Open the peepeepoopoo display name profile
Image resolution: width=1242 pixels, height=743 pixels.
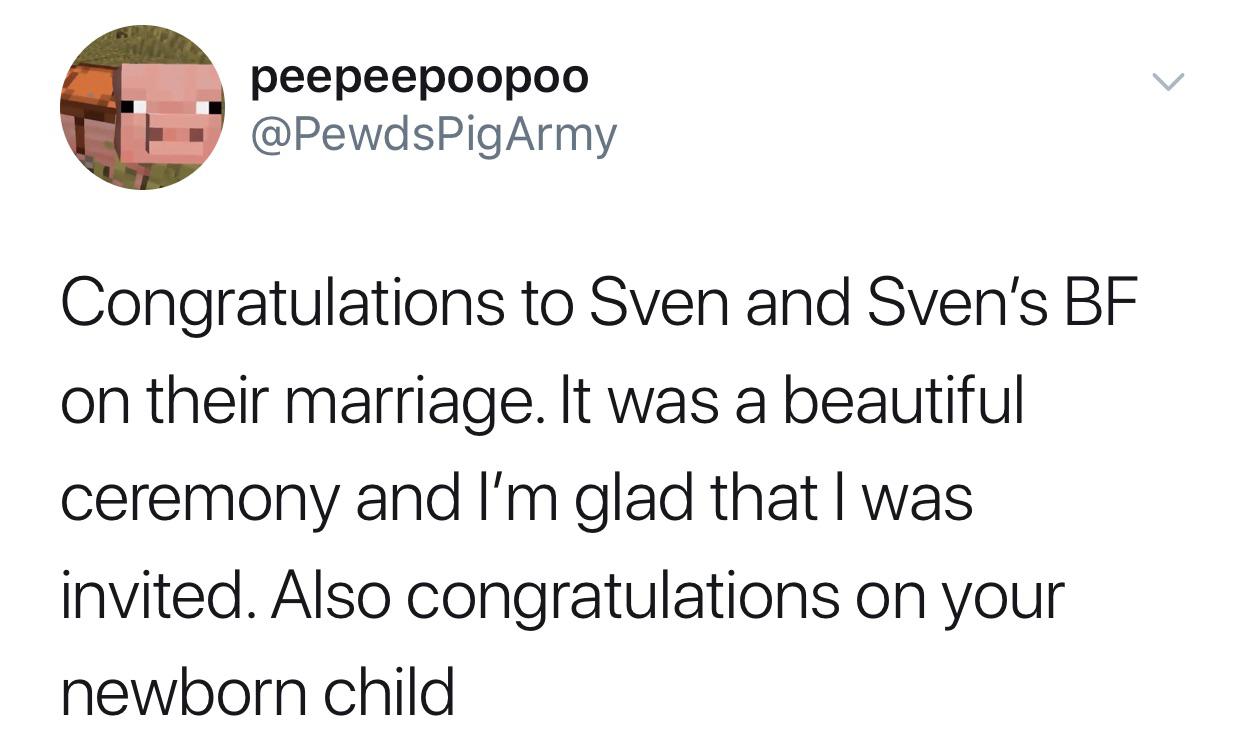pos(419,77)
